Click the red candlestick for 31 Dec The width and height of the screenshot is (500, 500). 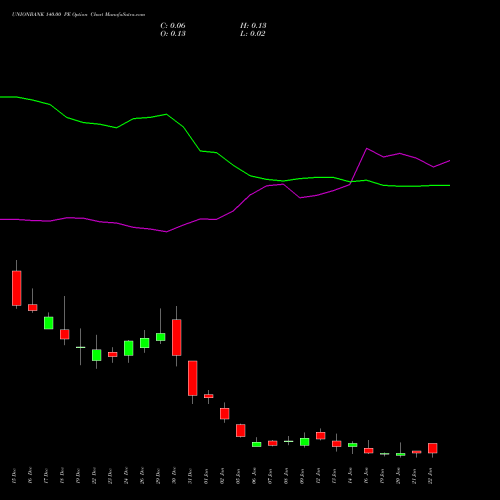coord(193,378)
